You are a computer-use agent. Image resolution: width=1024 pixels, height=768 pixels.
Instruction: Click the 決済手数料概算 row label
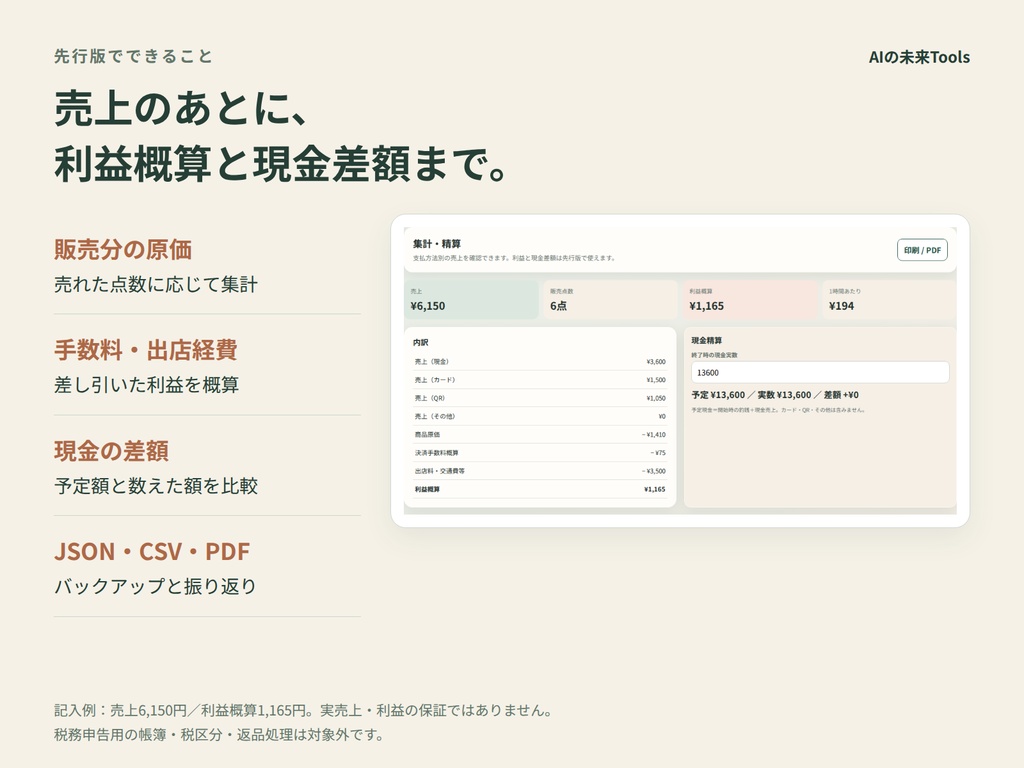pos(436,453)
